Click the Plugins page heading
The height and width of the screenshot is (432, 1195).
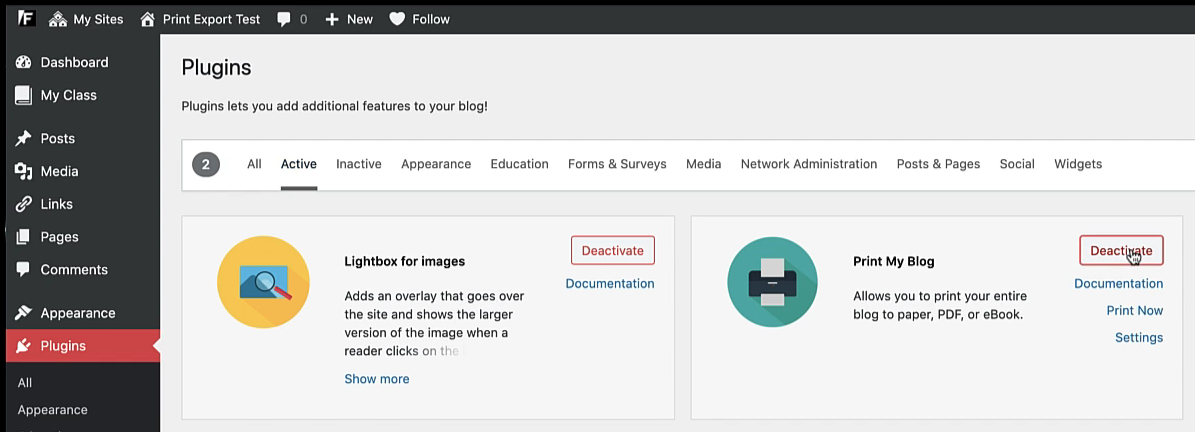point(216,68)
